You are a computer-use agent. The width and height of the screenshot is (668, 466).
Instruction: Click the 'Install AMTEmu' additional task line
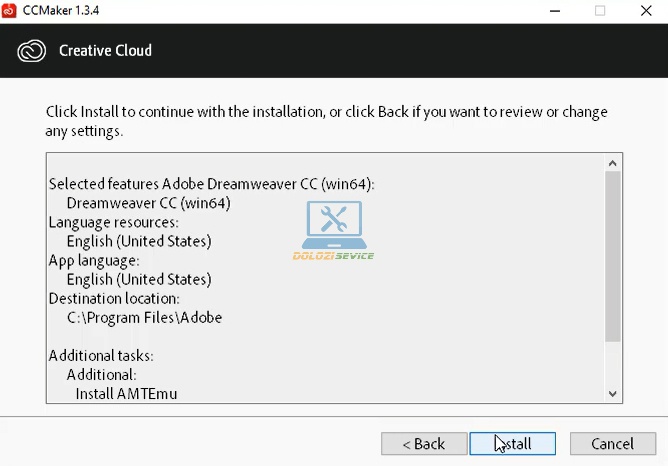(127, 394)
